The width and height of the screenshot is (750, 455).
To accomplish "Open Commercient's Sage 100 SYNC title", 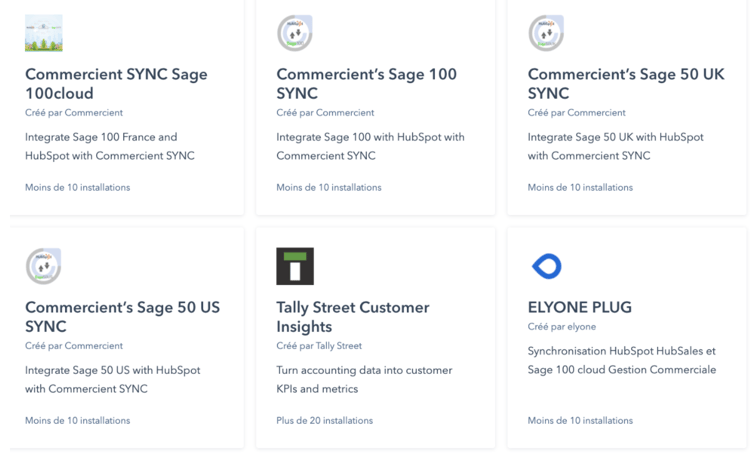I will [366, 84].
